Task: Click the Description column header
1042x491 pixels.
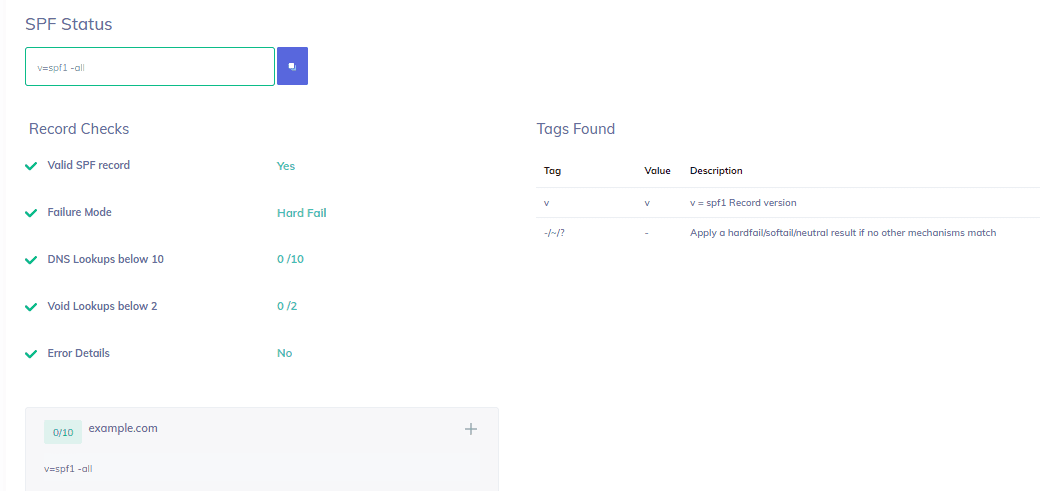Action: (x=716, y=171)
